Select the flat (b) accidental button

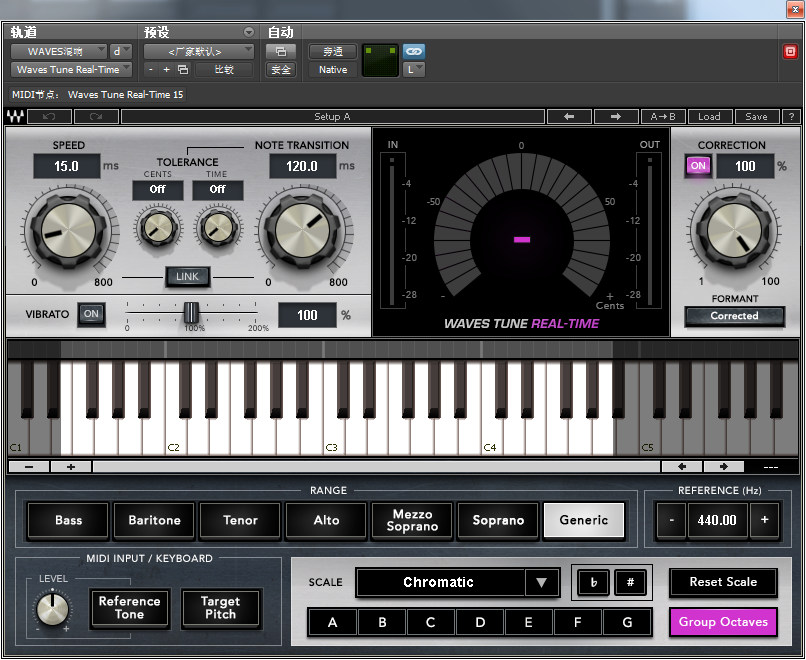[594, 582]
